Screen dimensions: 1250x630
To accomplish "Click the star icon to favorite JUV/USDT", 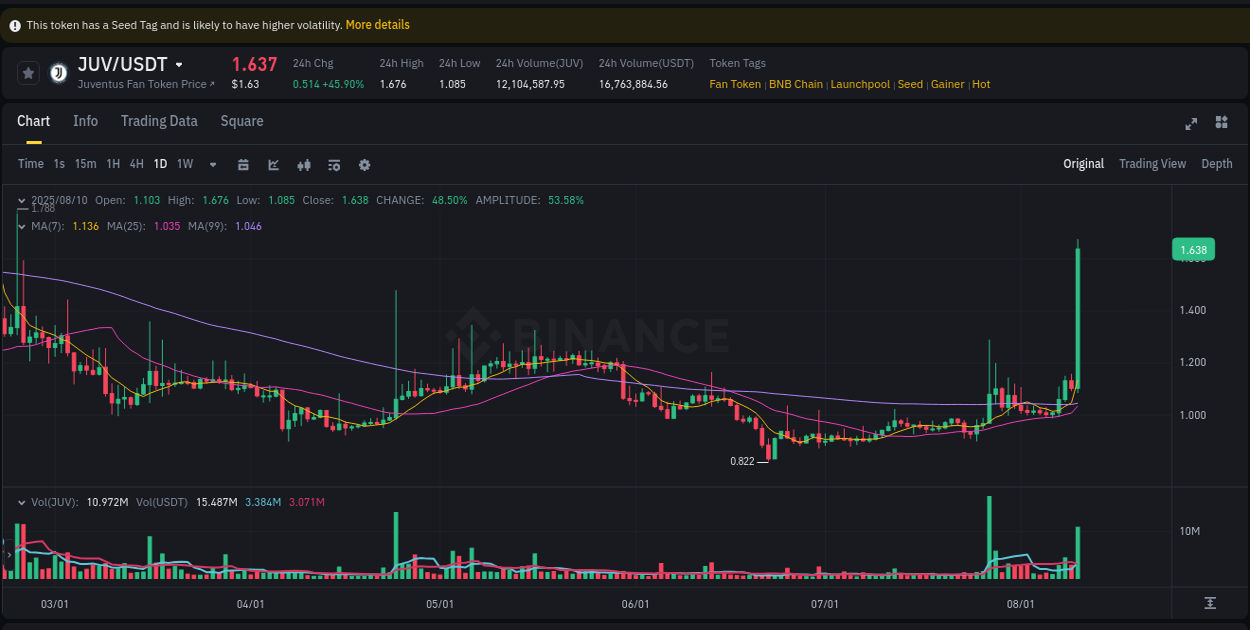I will point(28,72).
